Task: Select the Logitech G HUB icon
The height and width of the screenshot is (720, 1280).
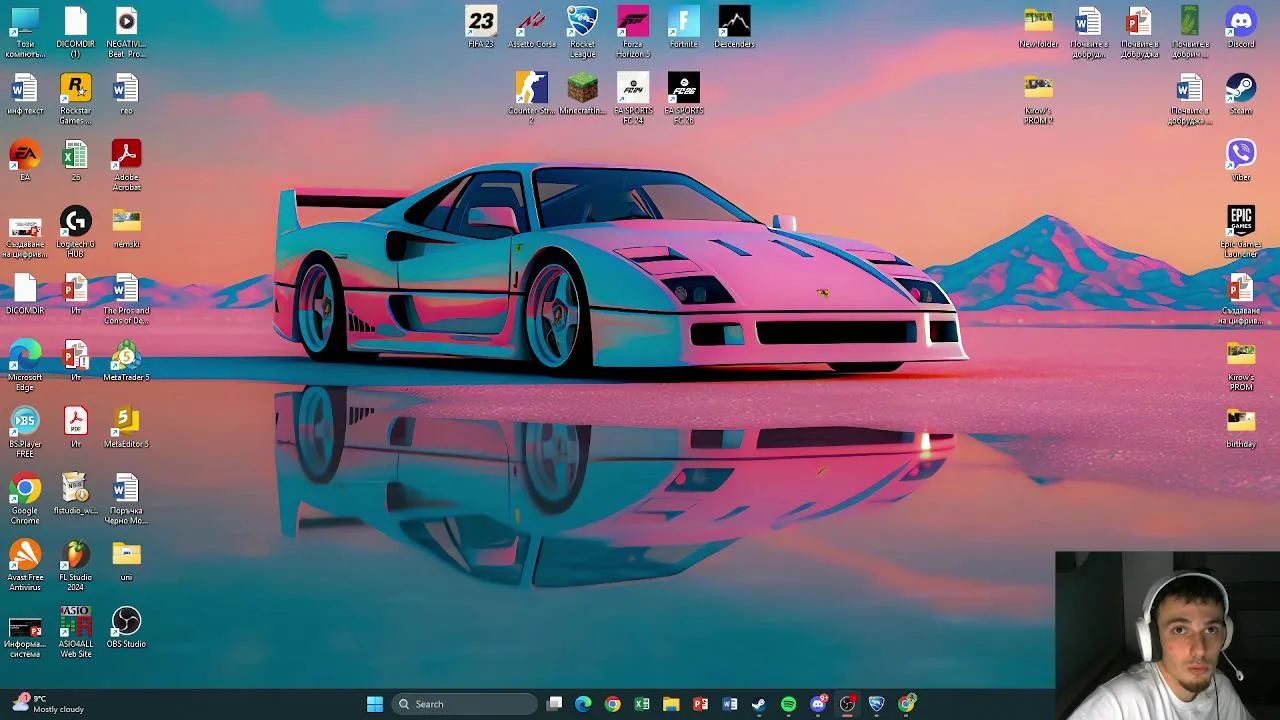Action: pyautogui.click(x=76, y=232)
